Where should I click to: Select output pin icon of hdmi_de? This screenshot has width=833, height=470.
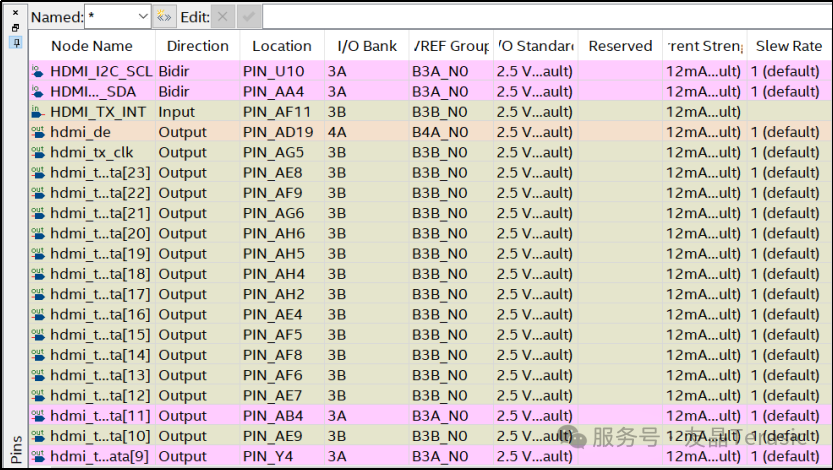[x=38, y=132]
